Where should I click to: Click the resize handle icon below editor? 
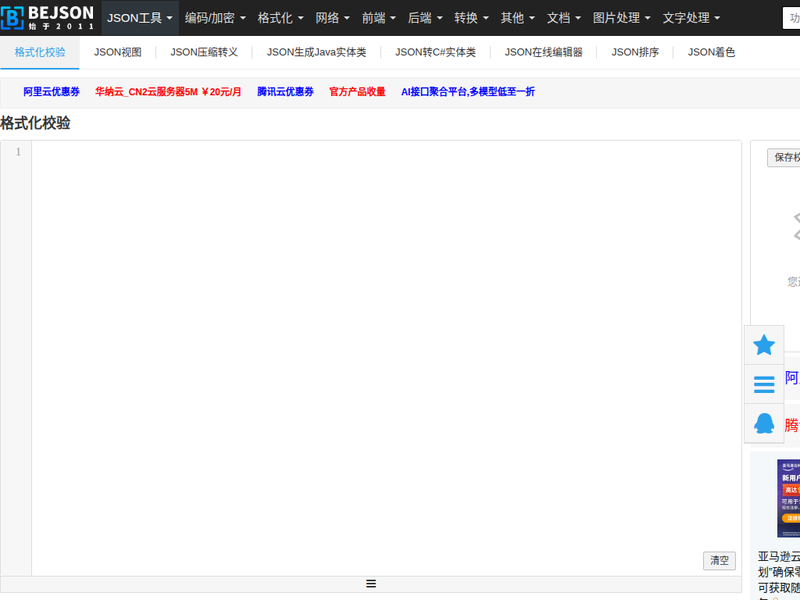click(x=370, y=584)
